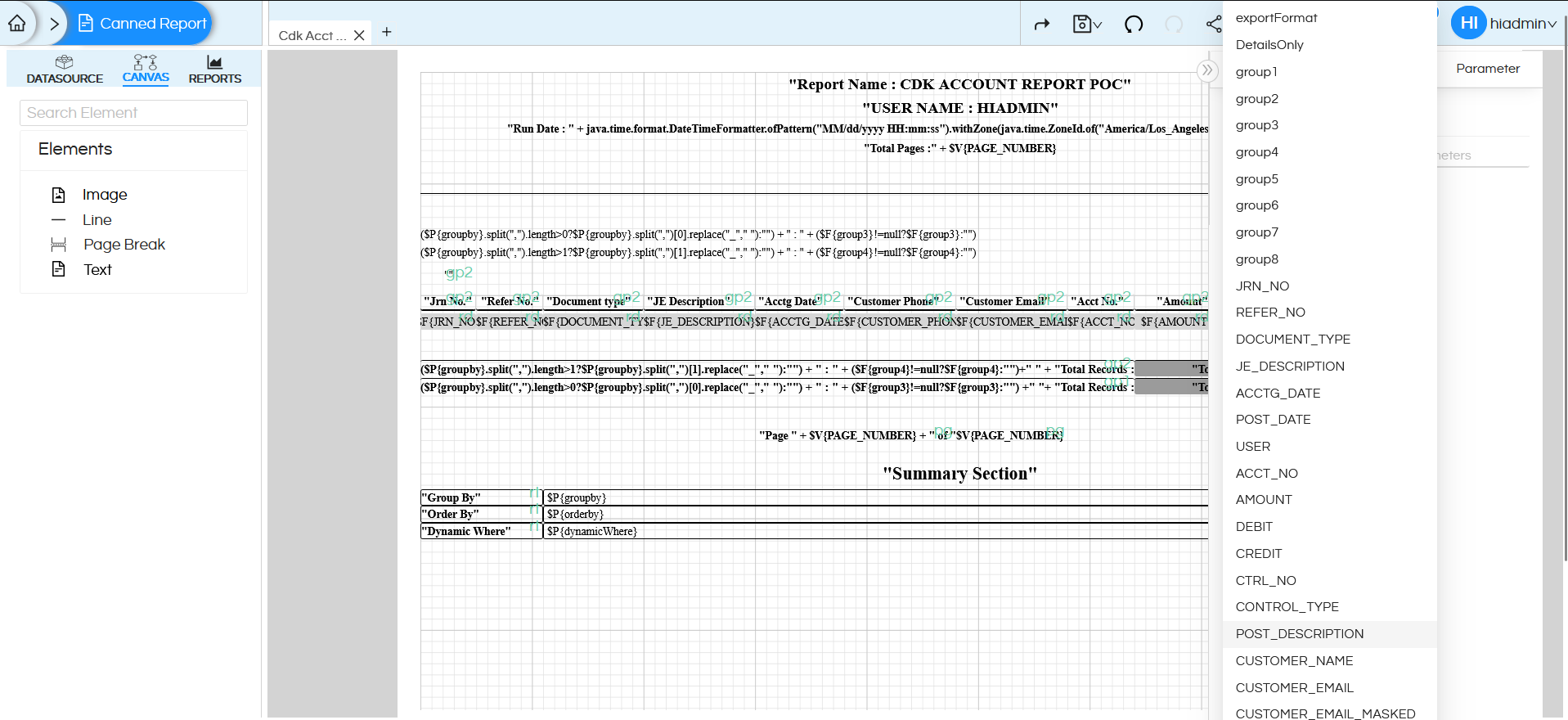This screenshot has height=720, width=1568.
Task: Select the Text element
Action: (x=97, y=270)
